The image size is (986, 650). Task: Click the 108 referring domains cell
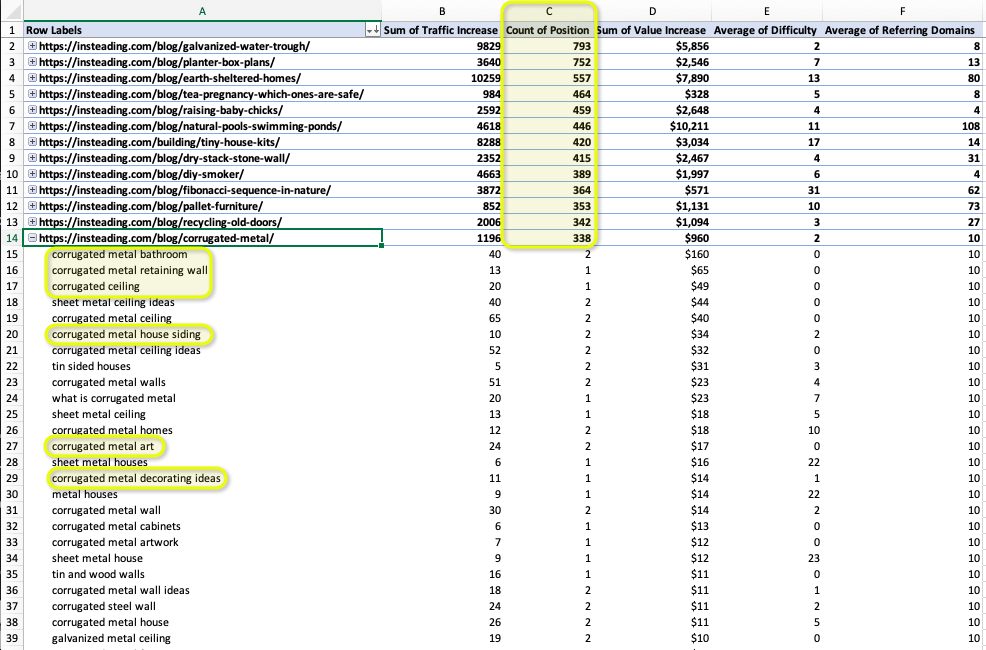tap(902, 126)
